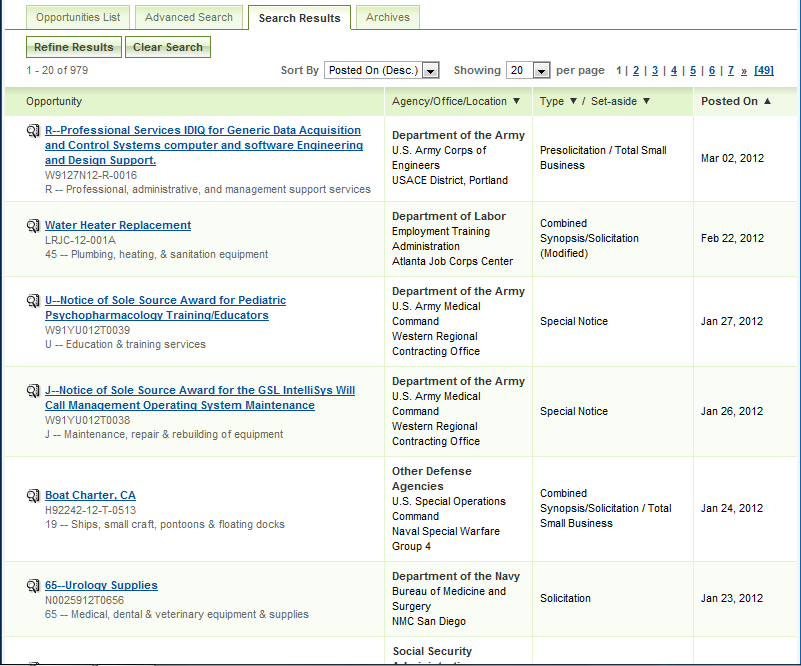Screen dimensions: 801x666
Task: Click preview icon beside GSL IntelliSys notice
Action: click(33, 391)
